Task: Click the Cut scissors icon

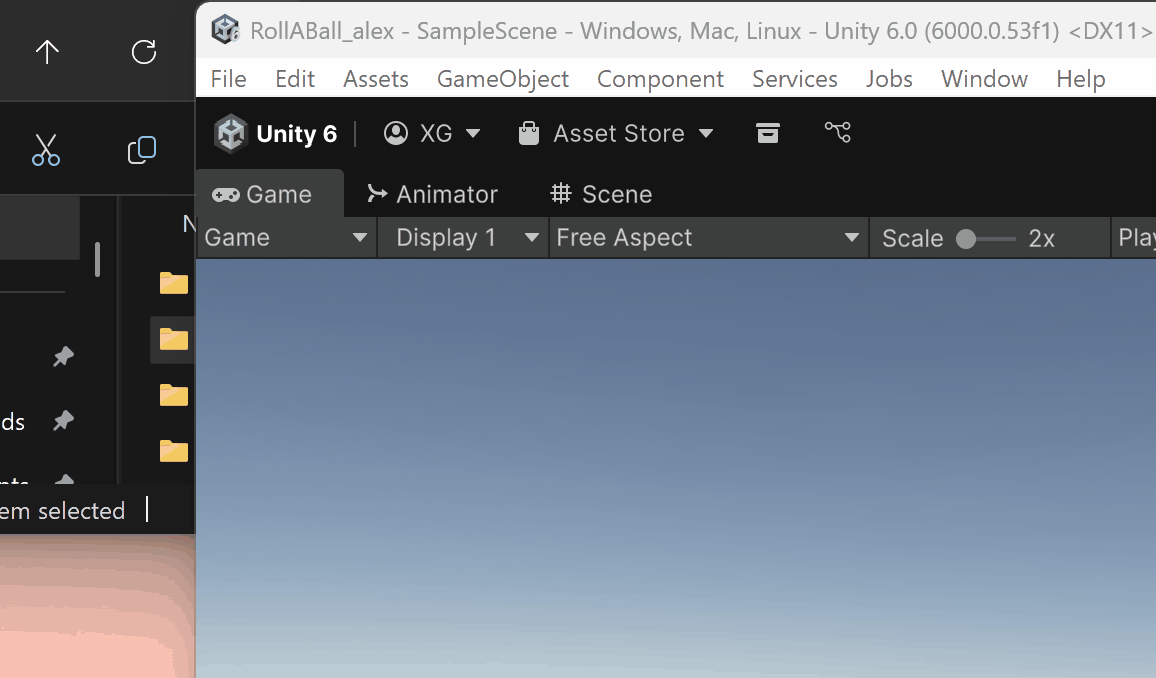Action: pos(46,150)
